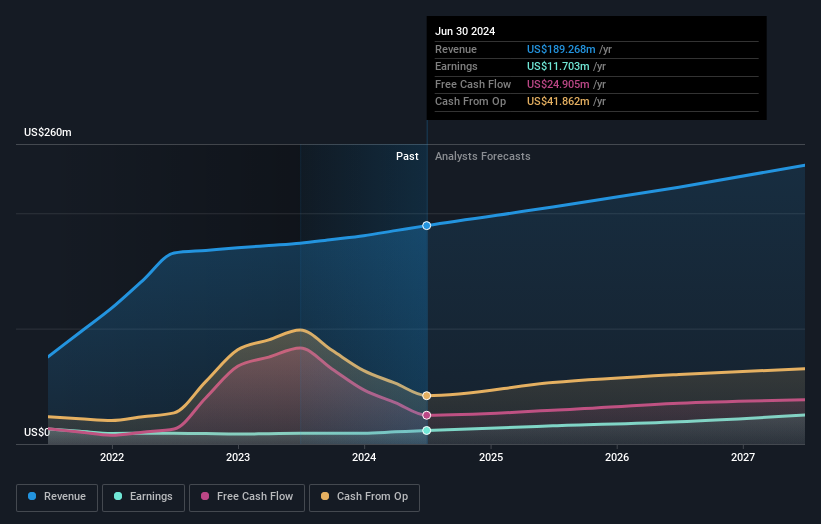The width and height of the screenshot is (821, 524).
Task: Click the Past section label
Action: 407,156
